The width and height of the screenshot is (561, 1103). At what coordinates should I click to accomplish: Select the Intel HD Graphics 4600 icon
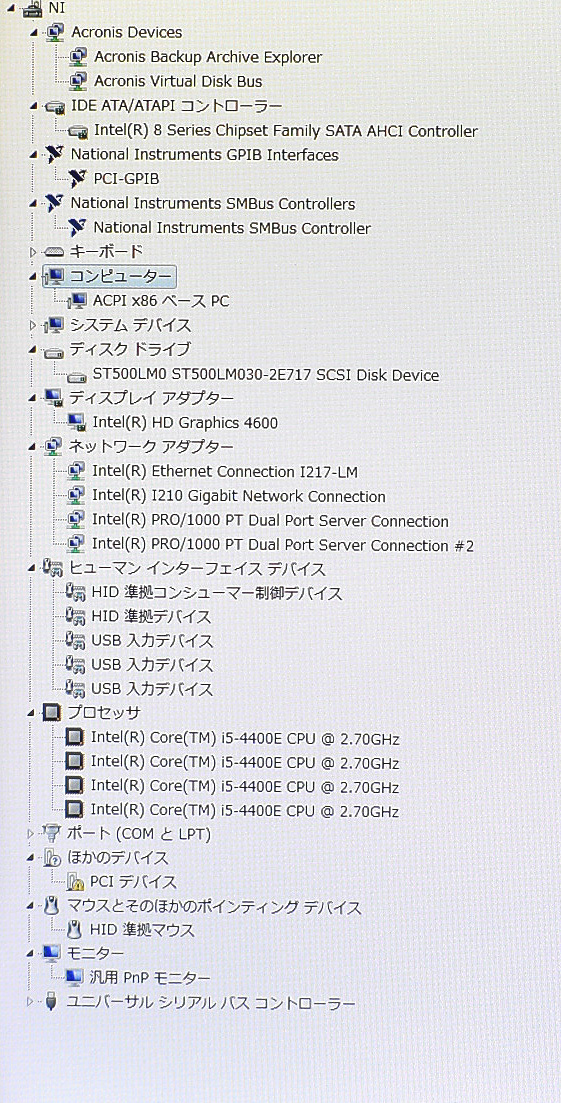click(77, 422)
